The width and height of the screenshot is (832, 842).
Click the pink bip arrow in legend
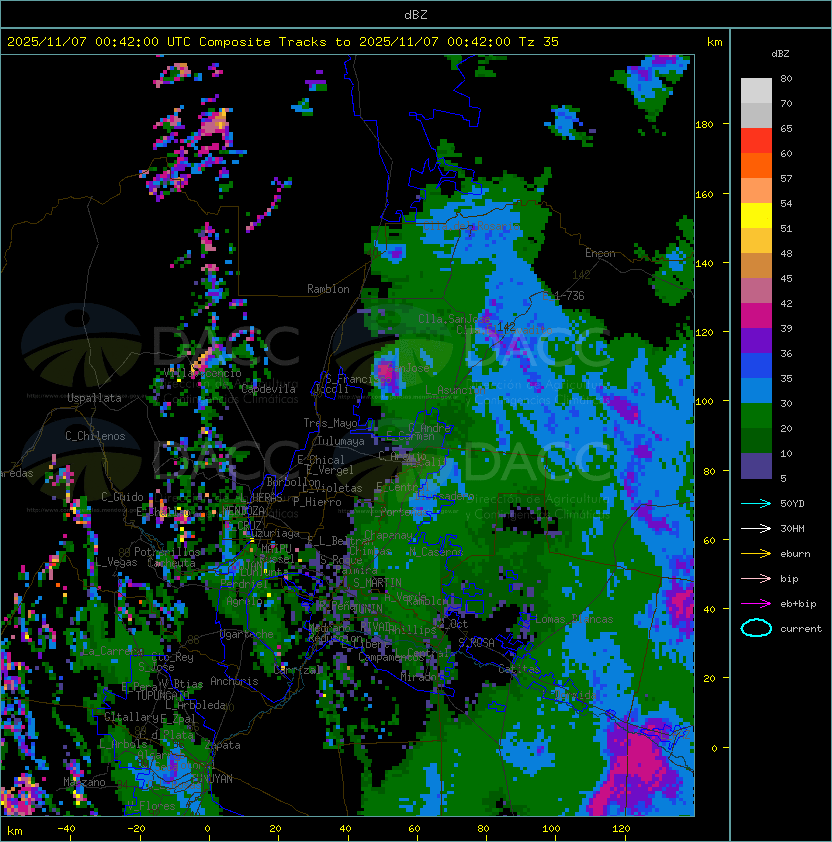(756, 578)
